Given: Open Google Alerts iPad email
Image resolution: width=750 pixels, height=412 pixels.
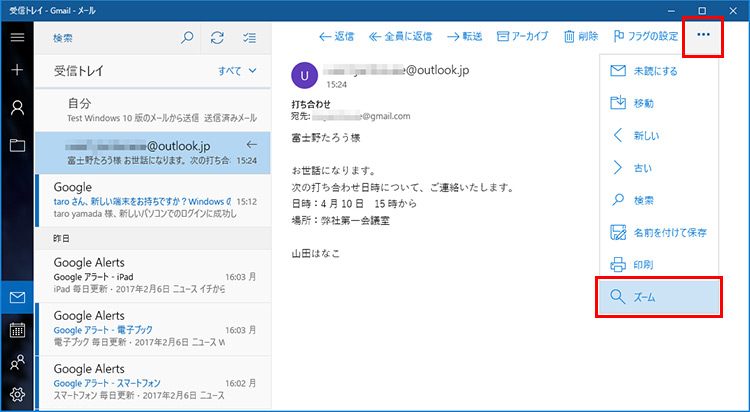Looking at the screenshot, I should tap(150, 275).
